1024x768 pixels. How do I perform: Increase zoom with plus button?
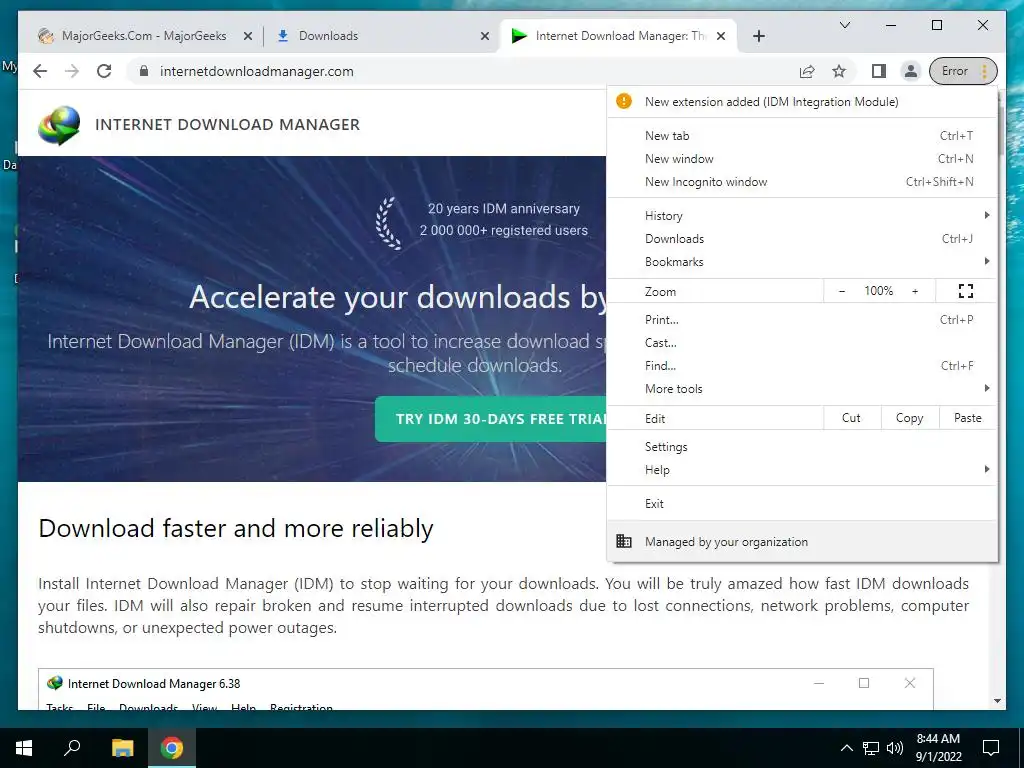915,291
